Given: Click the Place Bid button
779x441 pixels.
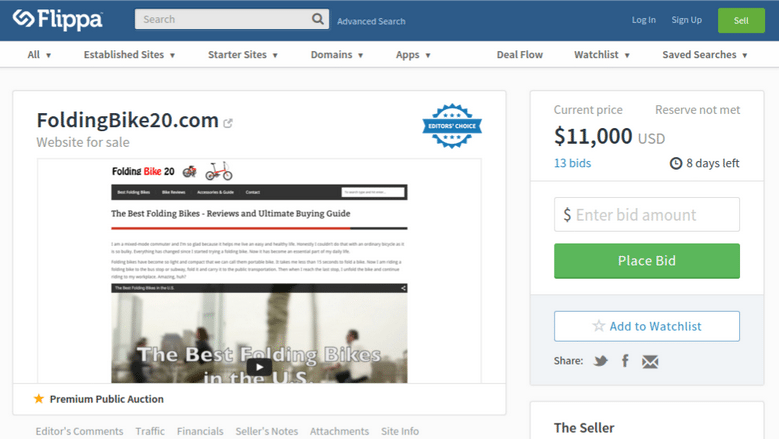Looking at the screenshot, I should 647,261.
